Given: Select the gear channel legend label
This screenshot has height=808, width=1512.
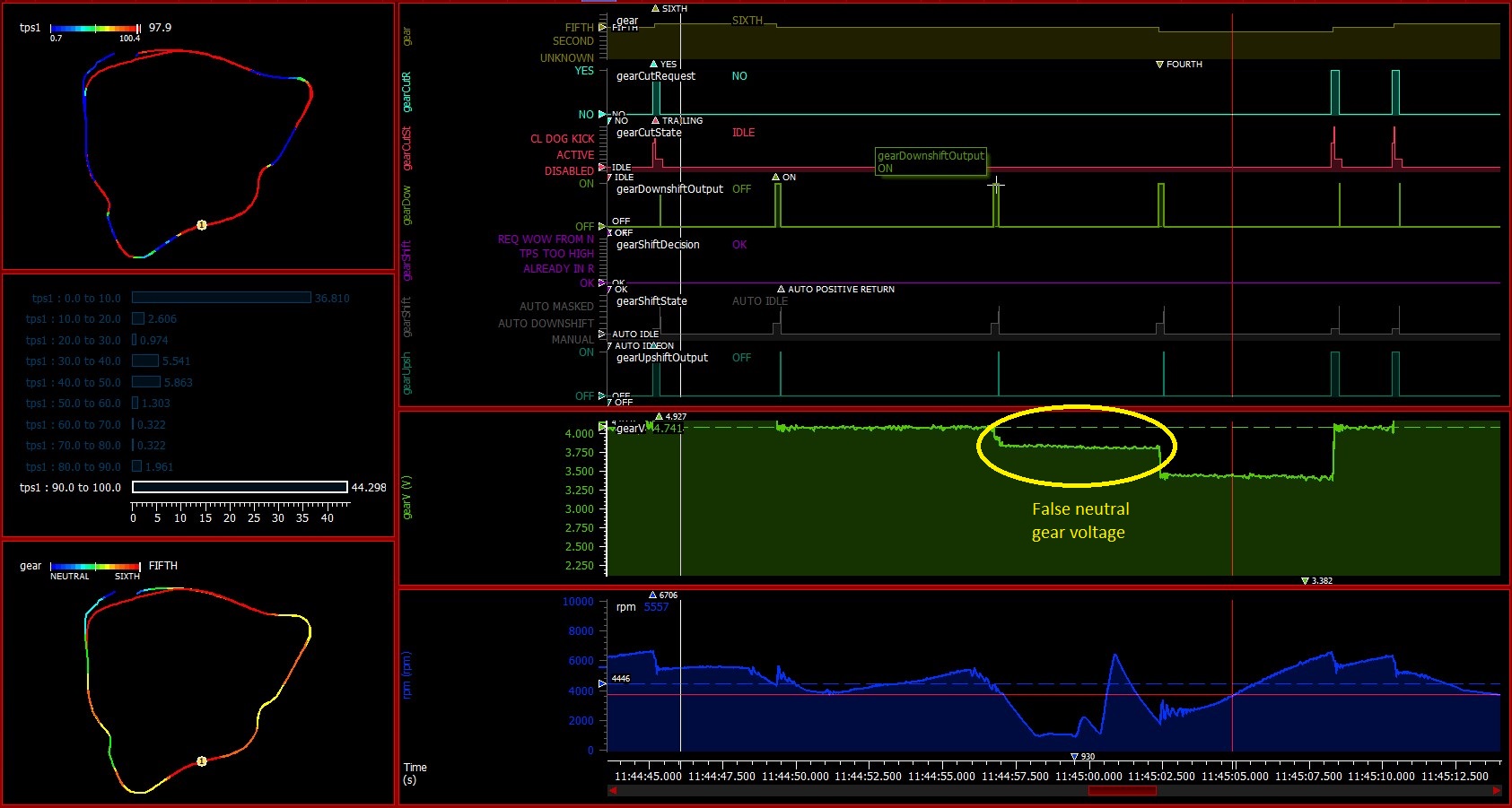Looking at the screenshot, I should coord(627,21).
